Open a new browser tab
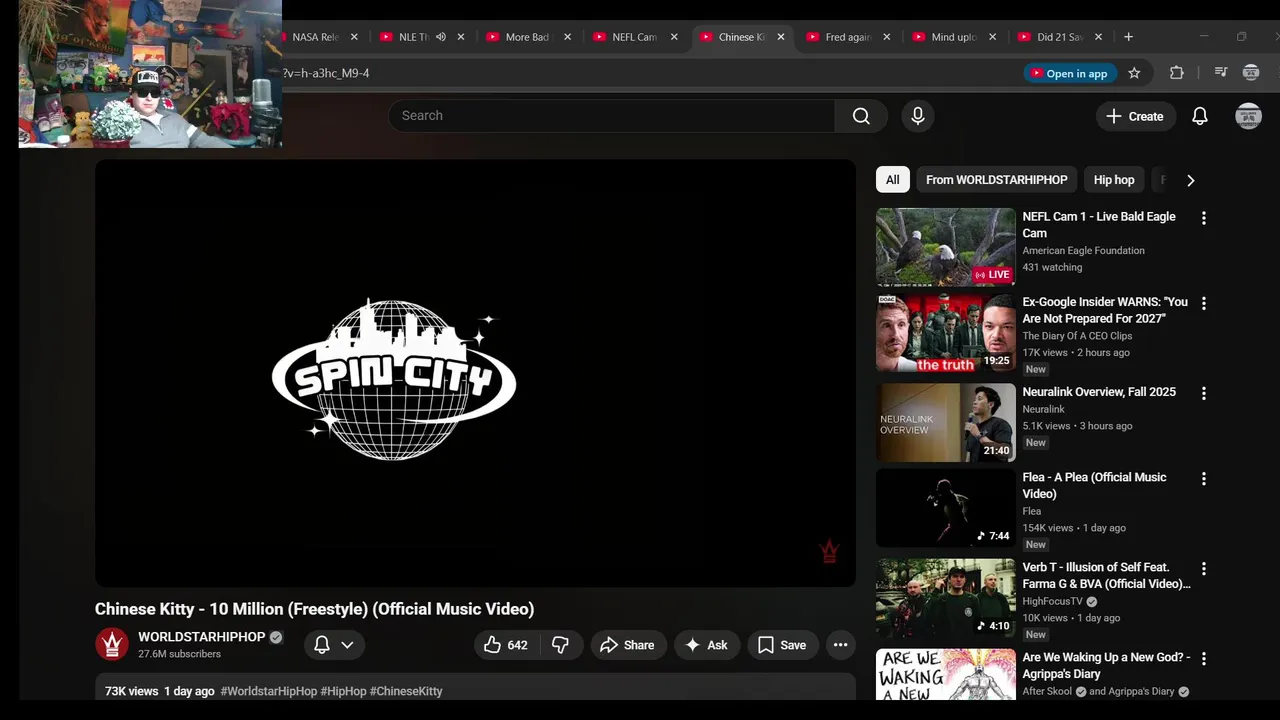The height and width of the screenshot is (720, 1280). coord(1128,37)
